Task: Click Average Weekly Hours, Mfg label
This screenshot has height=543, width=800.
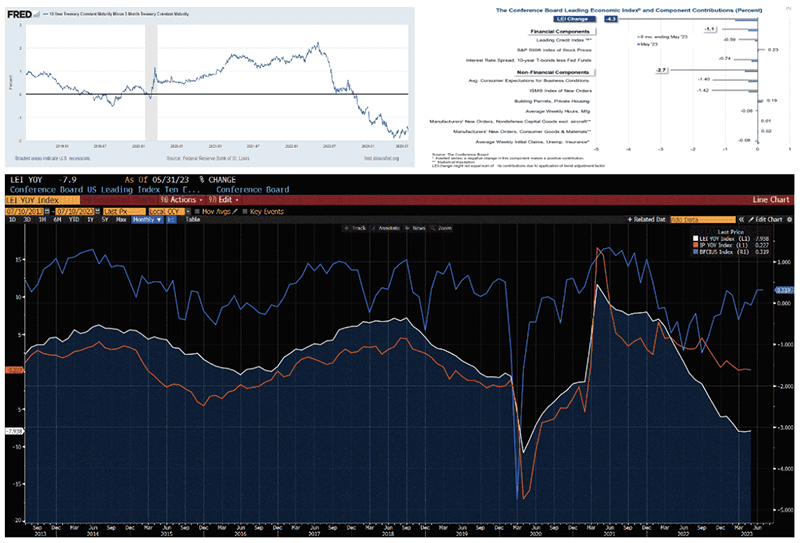Action: (x=557, y=111)
